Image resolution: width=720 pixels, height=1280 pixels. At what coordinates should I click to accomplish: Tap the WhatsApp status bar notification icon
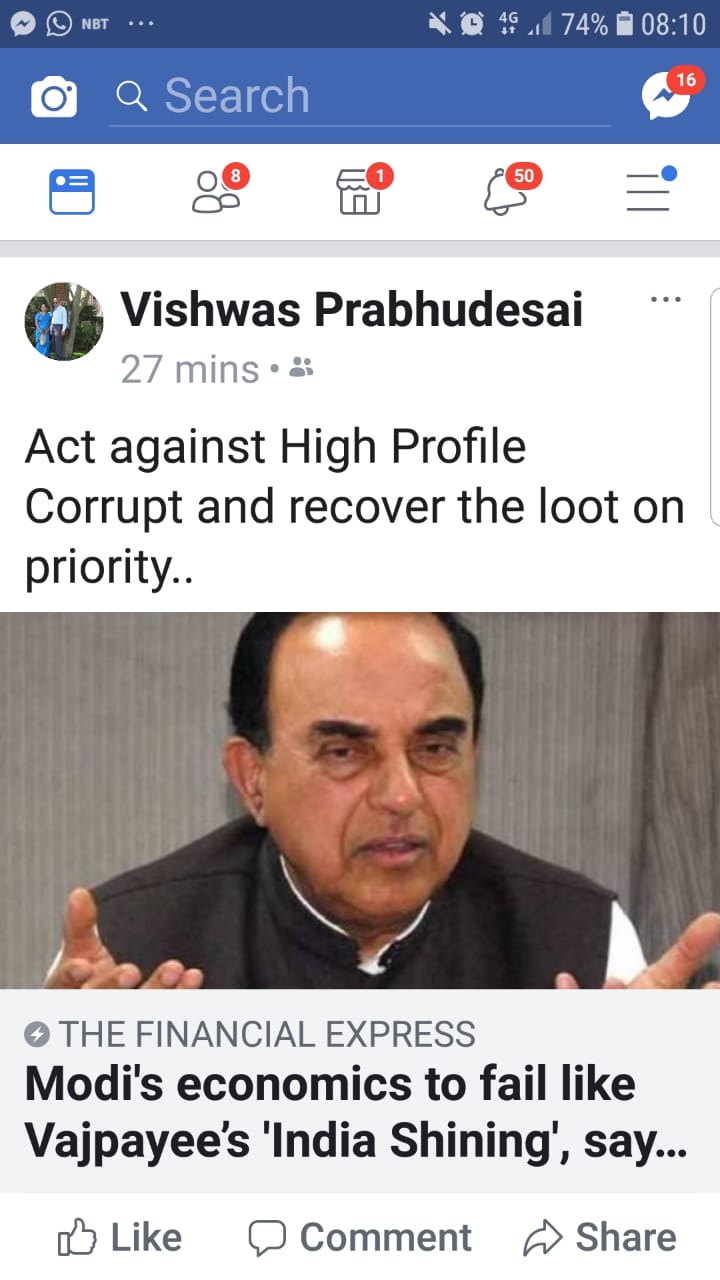point(60,22)
